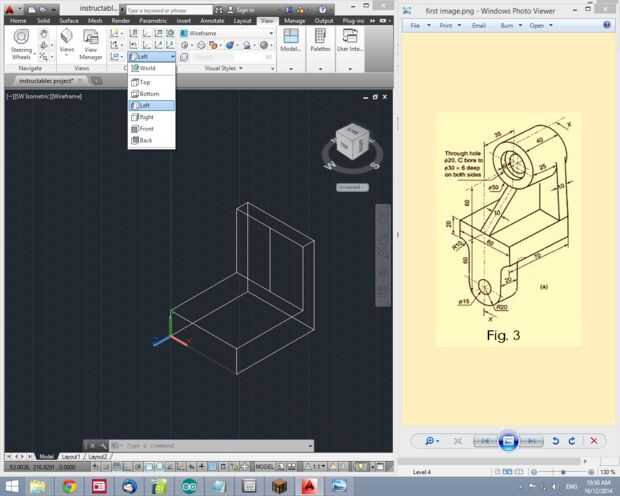
Task: Open the Model viewports panel button
Action: coord(291,40)
